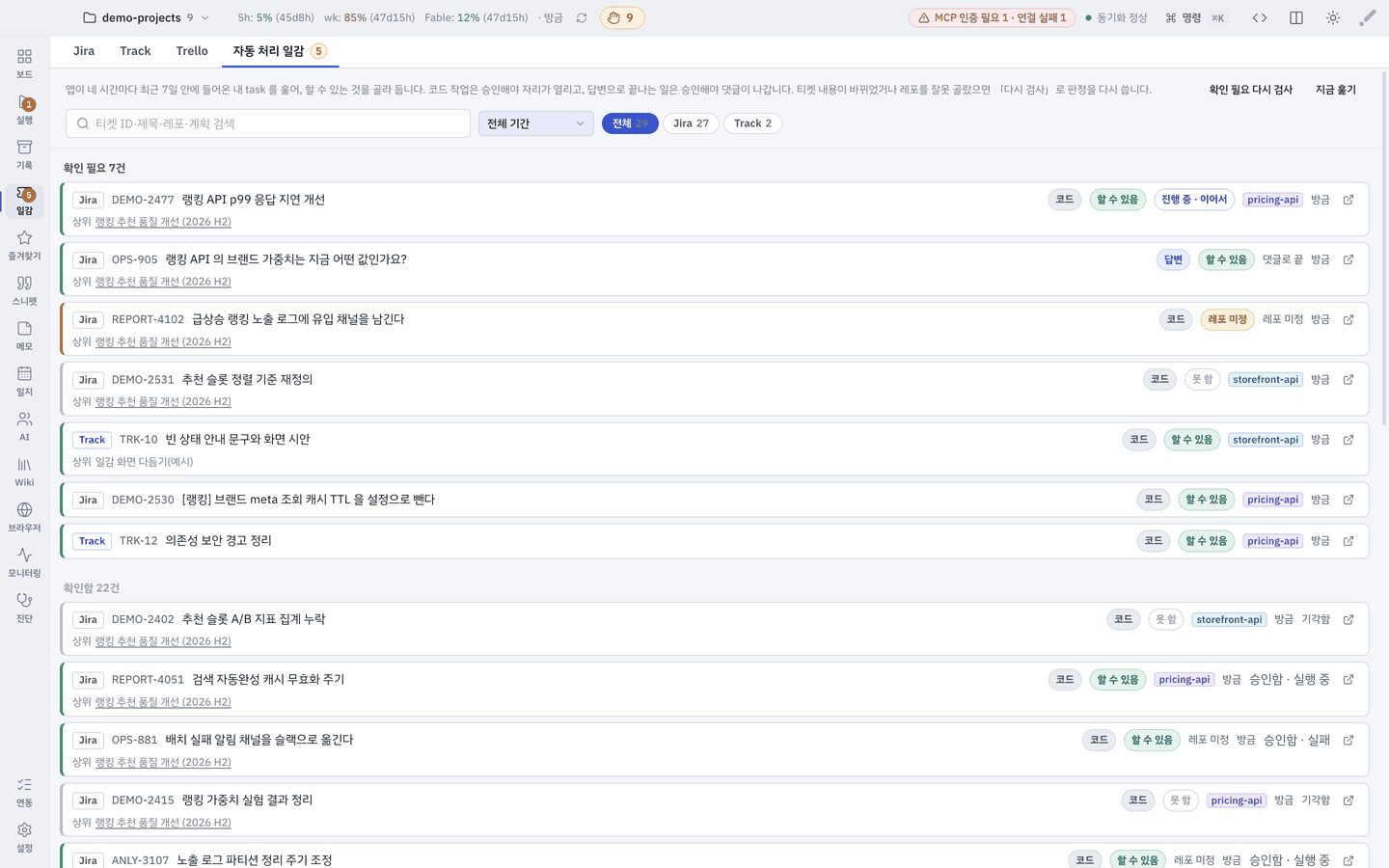
Task: Open 즐겨찾기 star in sidebar
Action: click(24, 245)
